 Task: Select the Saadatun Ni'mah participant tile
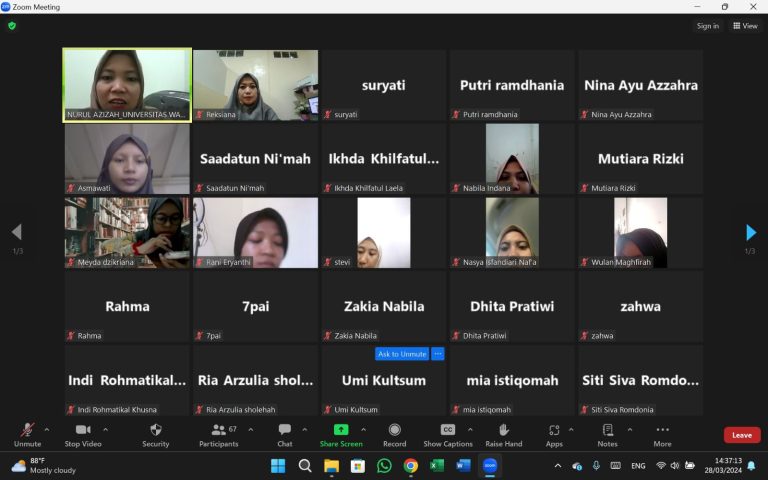(x=255, y=159)
